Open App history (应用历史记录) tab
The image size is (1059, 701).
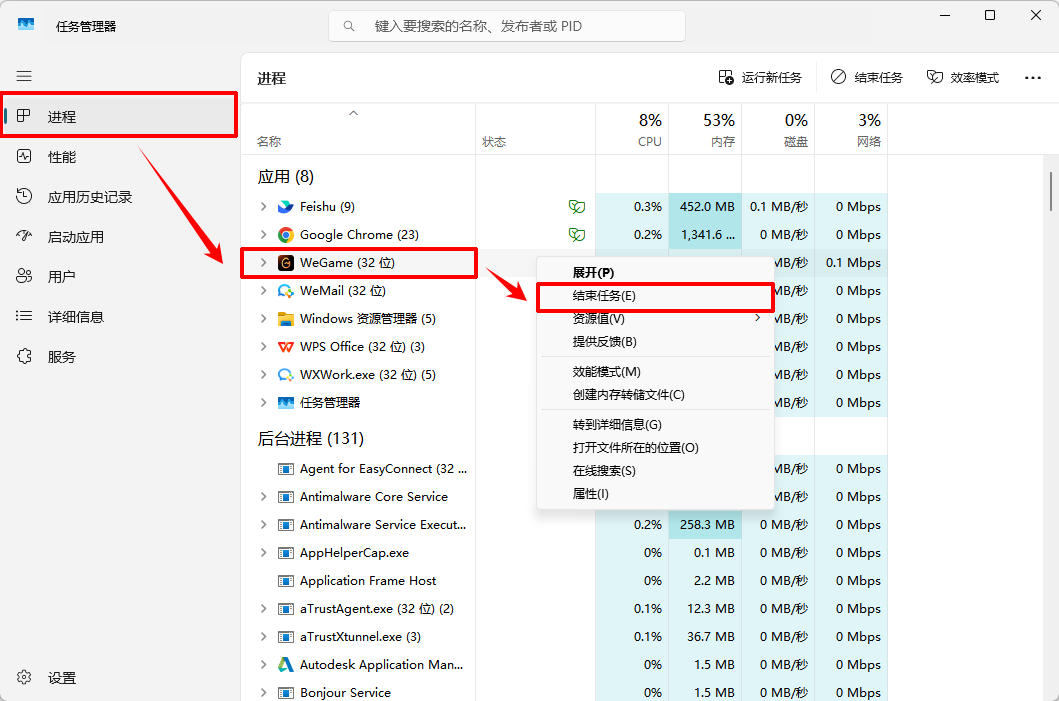point(119,197)
